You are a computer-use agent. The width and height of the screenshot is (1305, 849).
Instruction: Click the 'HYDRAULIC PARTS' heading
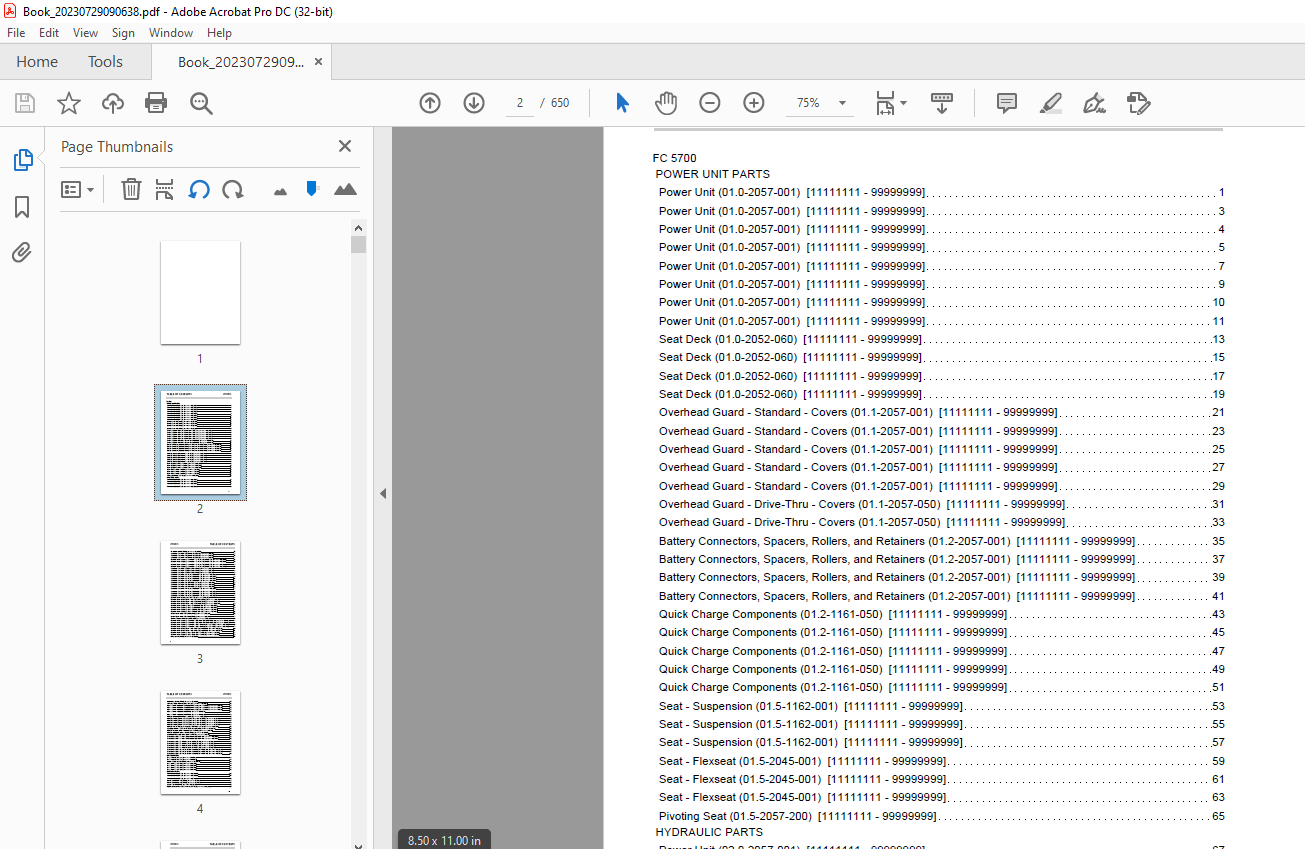click(x=709, y=832)
